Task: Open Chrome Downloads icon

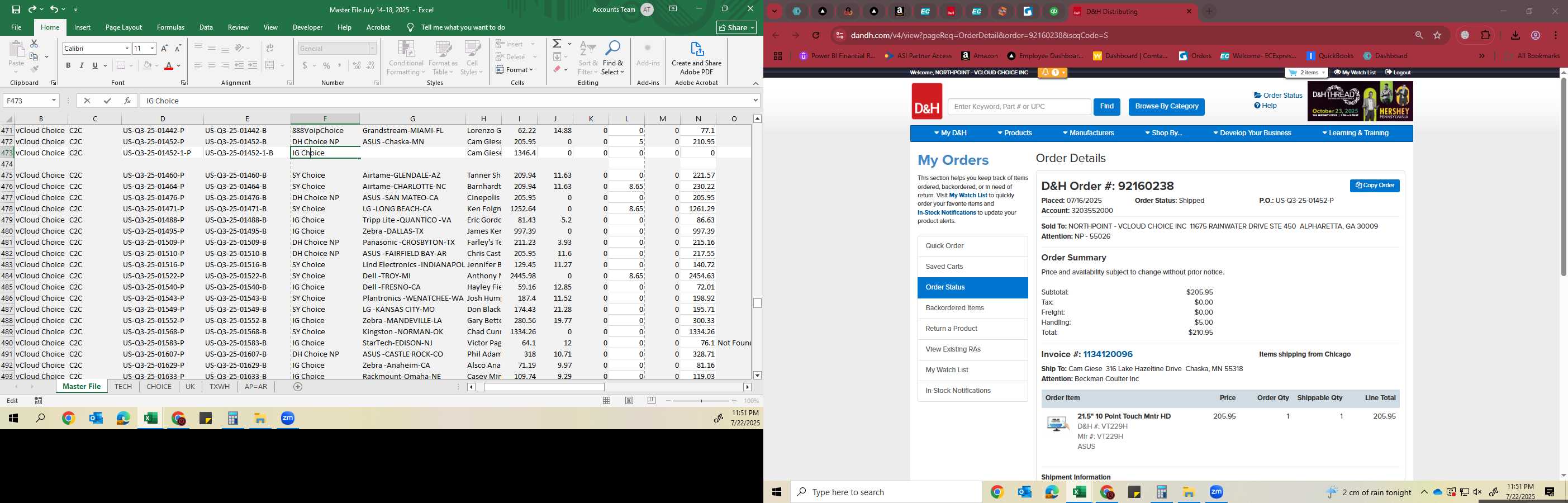Action: point(1515,35)
